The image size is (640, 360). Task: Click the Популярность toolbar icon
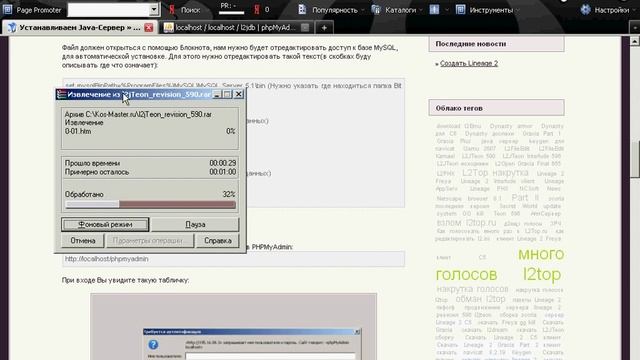click(302, 9)
